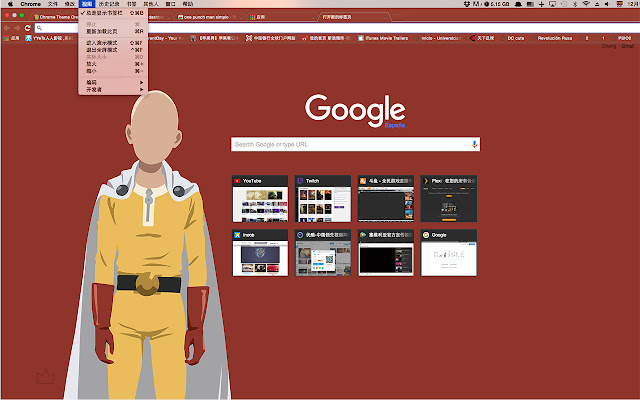Select the reload this page menu item (⌘R)
This screenshot has height=400, width=640.
point(113,31)
